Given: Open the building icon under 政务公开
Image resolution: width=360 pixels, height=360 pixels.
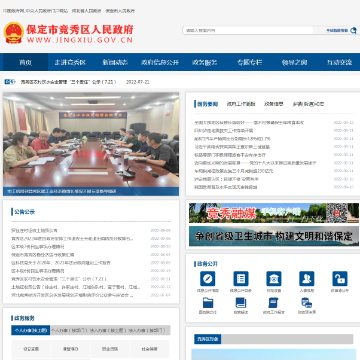Looking at the screenshot, I should pos(274,279).
